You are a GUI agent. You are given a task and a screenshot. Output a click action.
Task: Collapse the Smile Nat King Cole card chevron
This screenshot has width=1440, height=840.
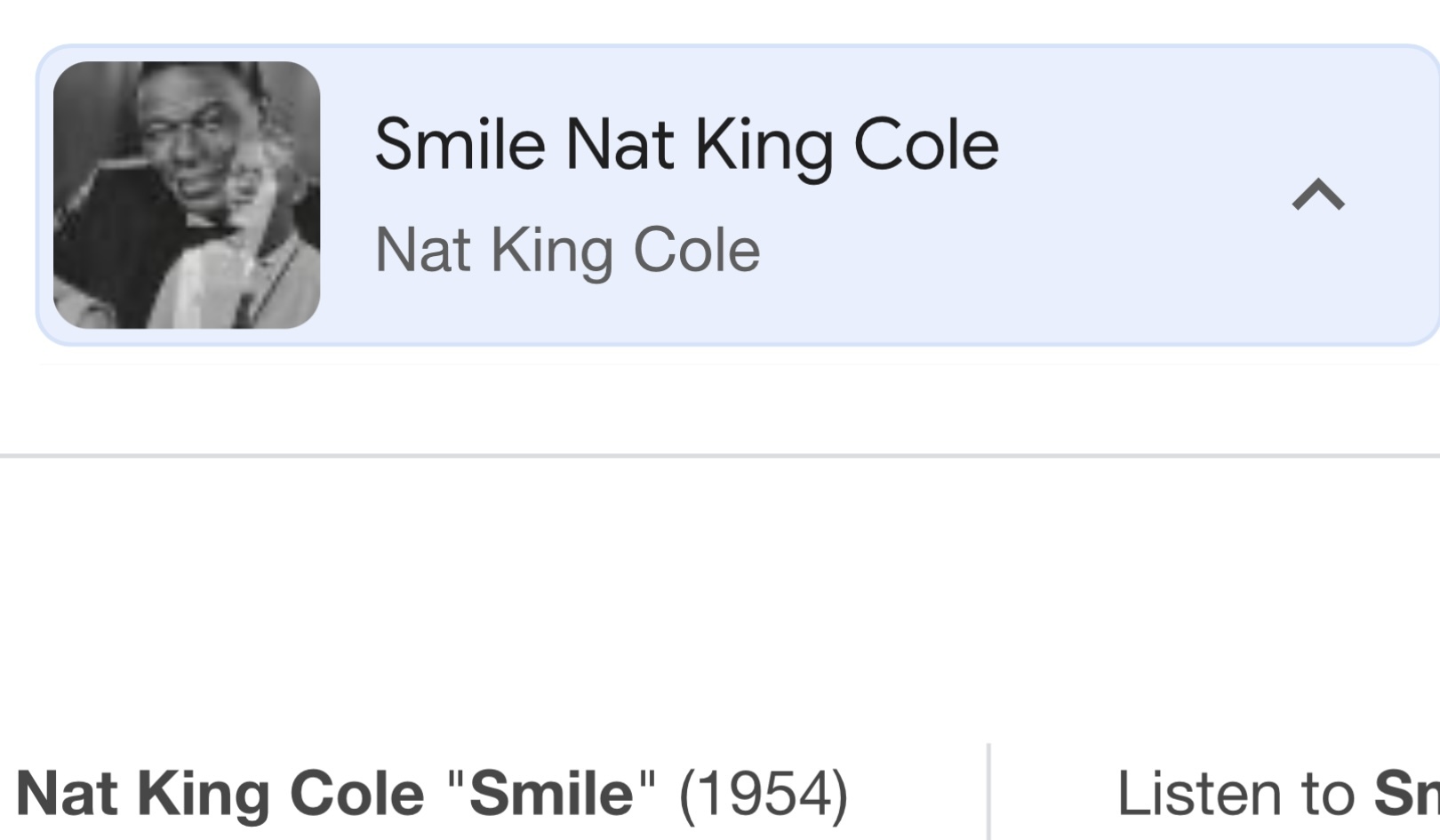point(1317,195)
